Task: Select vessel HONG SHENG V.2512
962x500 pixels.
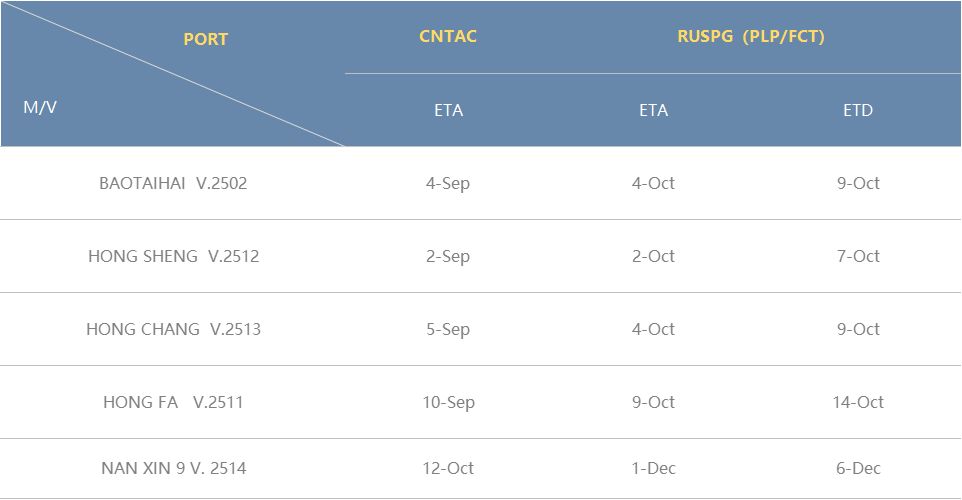Action: [174, 256]
